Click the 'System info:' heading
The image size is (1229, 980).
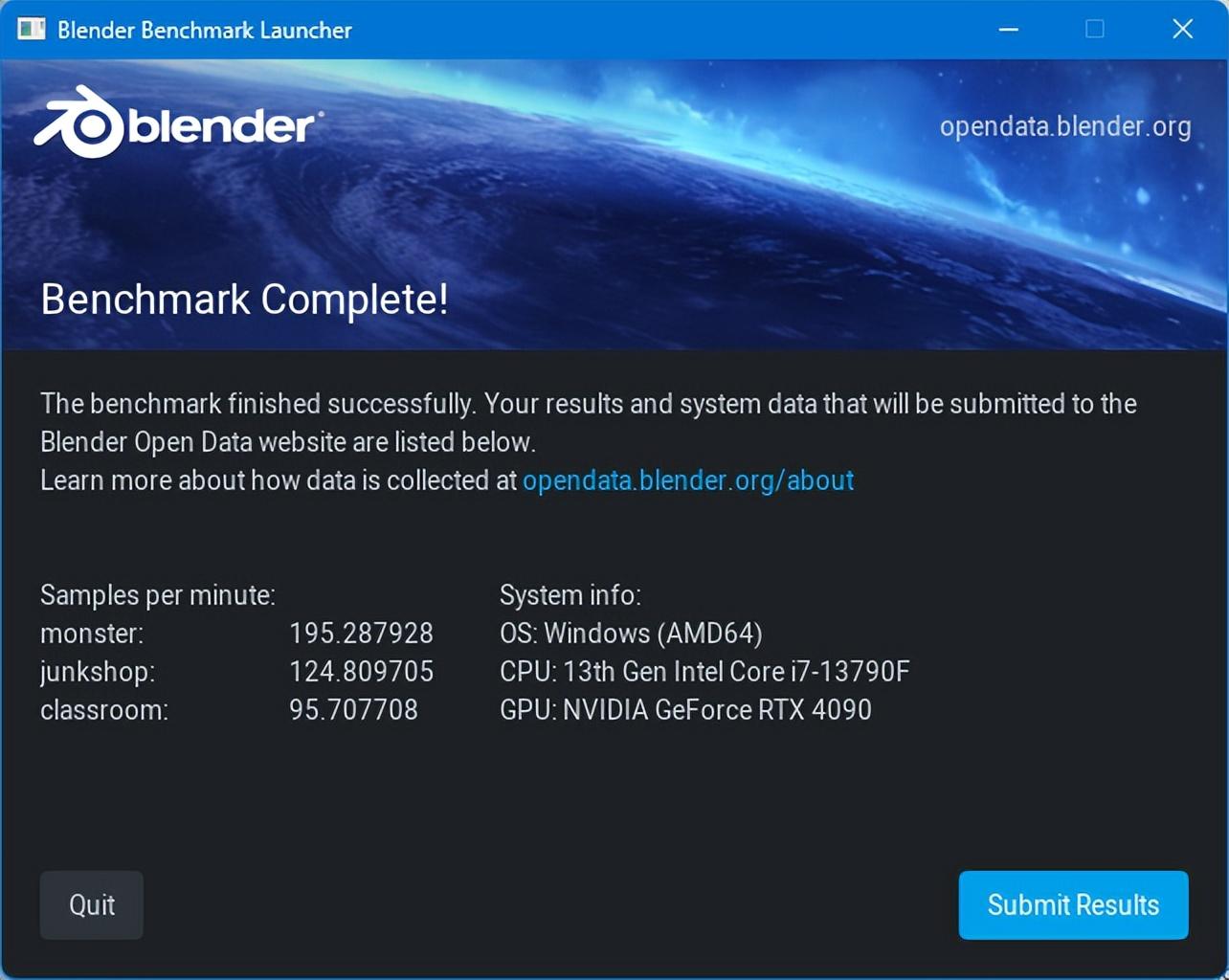570,594
